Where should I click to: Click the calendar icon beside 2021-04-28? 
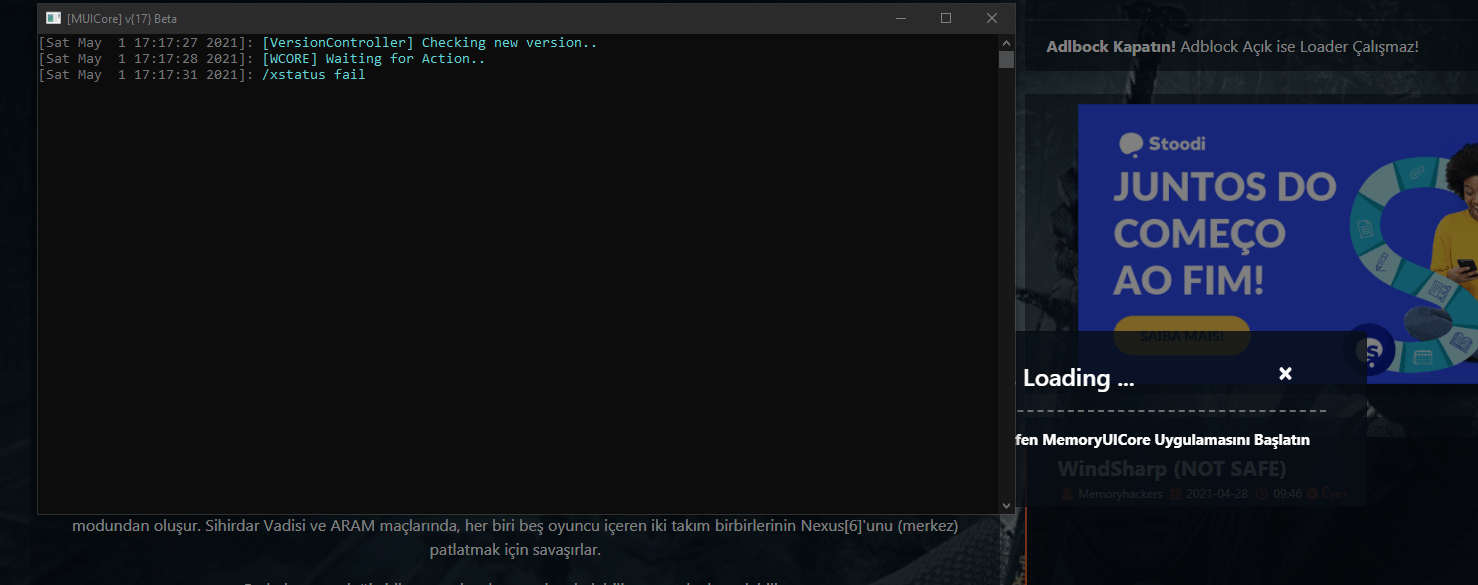pyautogui.click(x=1176, y=494)
